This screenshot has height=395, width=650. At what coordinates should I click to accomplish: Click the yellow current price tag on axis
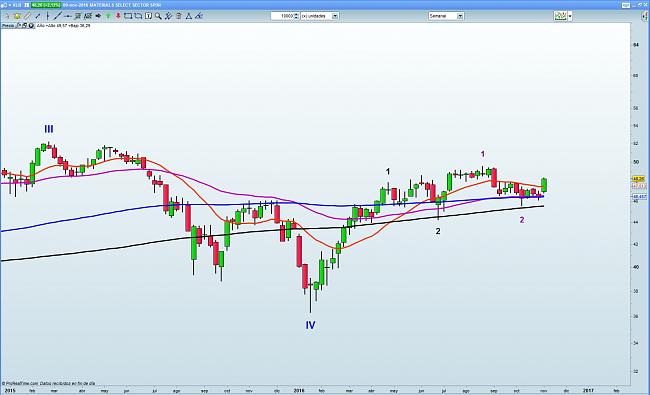[639, 179]
